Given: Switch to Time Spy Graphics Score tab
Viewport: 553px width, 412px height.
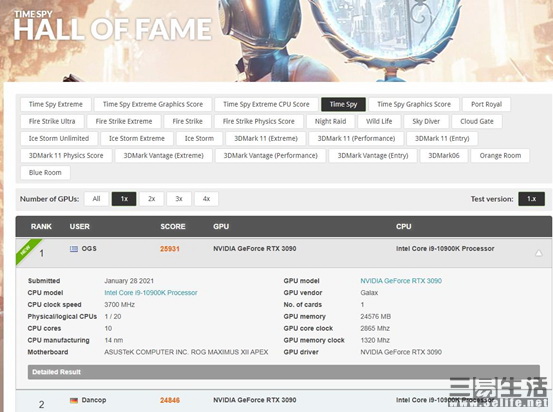Looking at the screenshot, I should [x=414, y=104].
